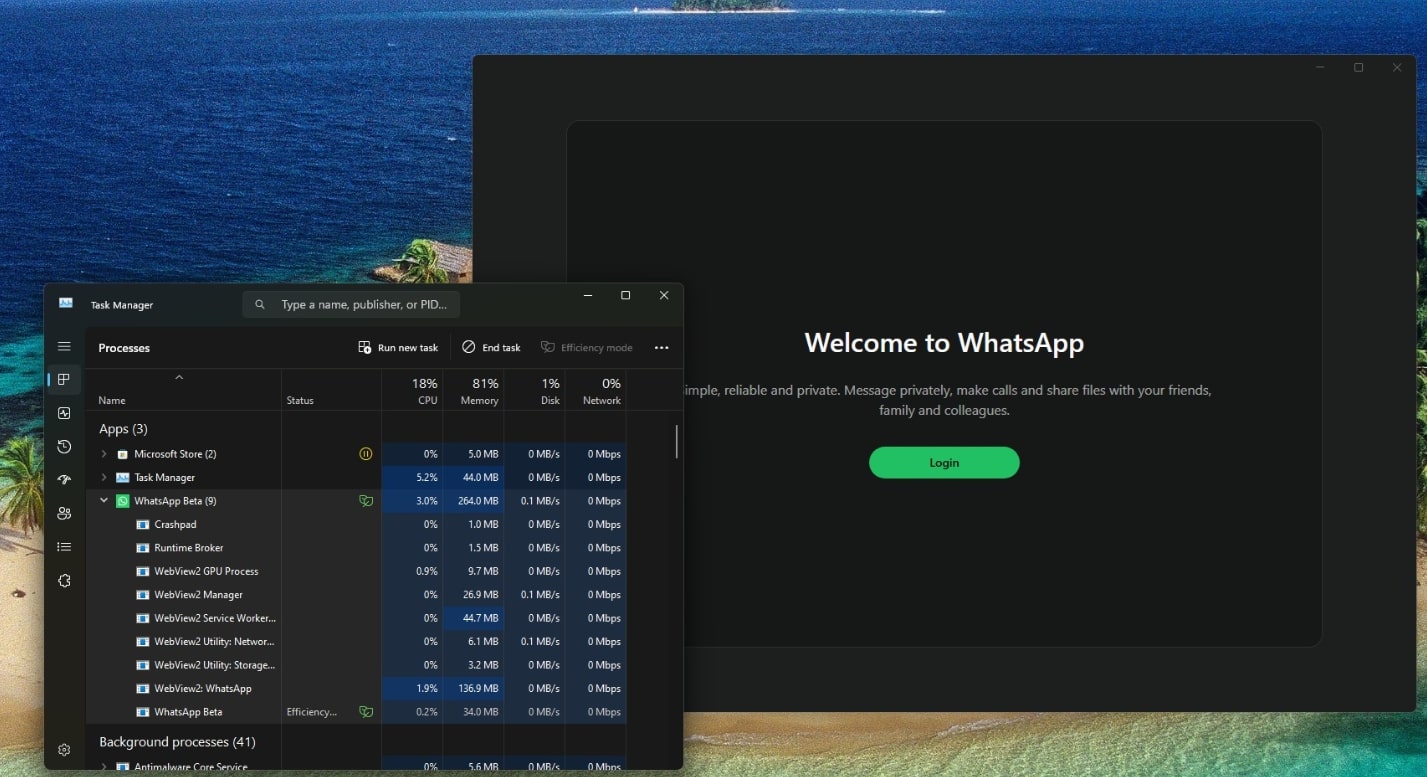Open the Startup apps page
Viewport: 1427px width, 777px height.
64,479
